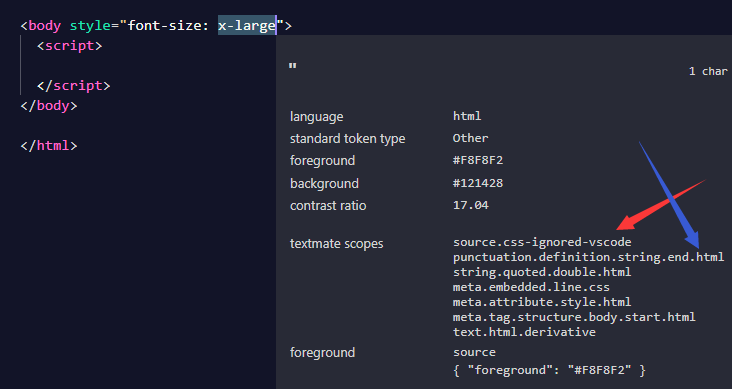Image resolution: width=732 pixels, height=389 pixels.
Task: Click the source.css-ignored-vscode scope
Action: [x=542, y=242]
